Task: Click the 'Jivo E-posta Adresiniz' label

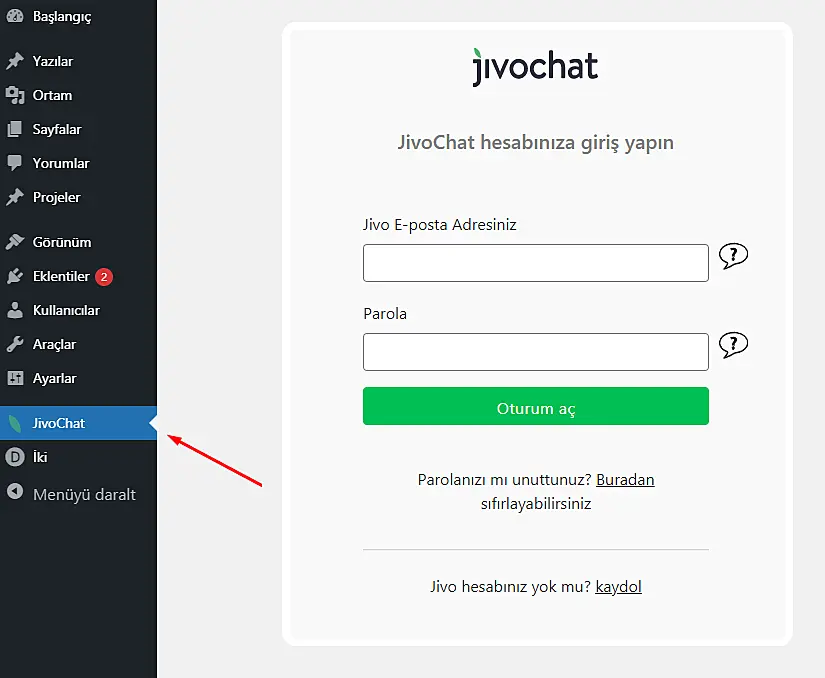Action: click(x=439, y=225)
